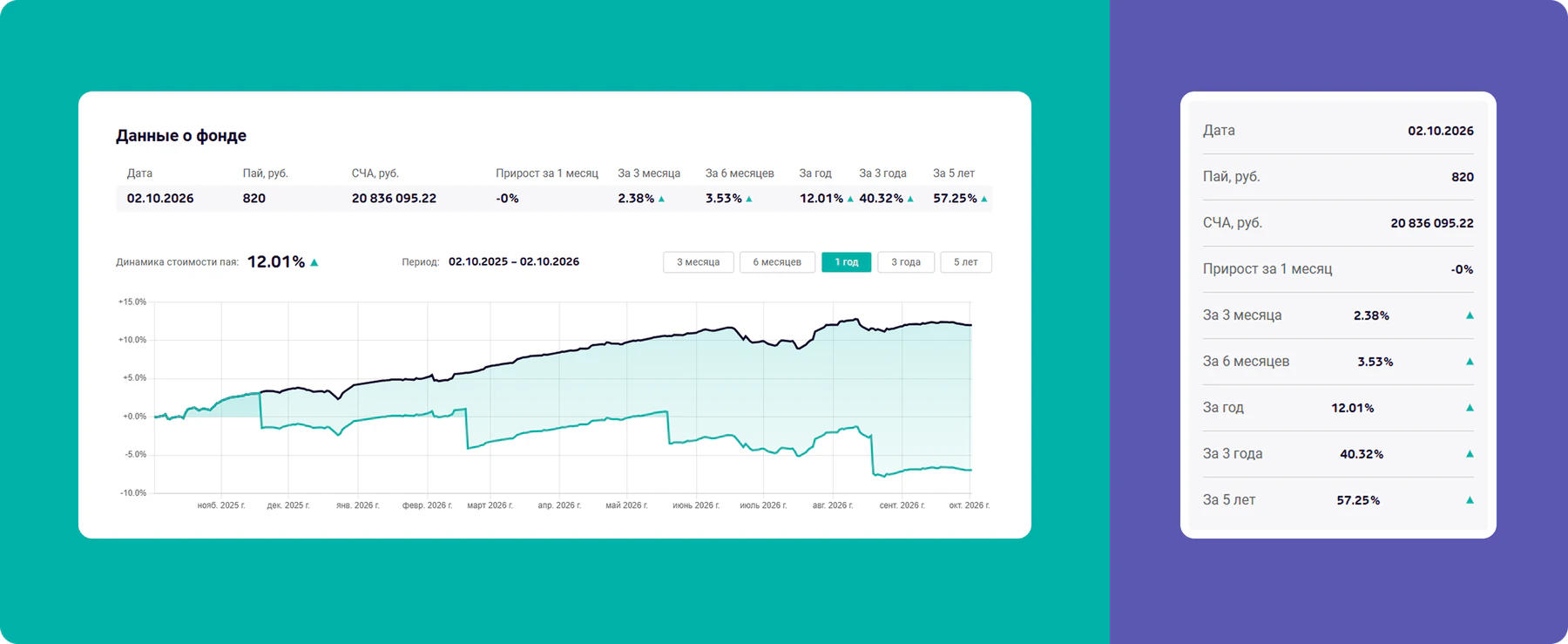Click the авг. 2026 г. axis label

click(x=833, y=505)
